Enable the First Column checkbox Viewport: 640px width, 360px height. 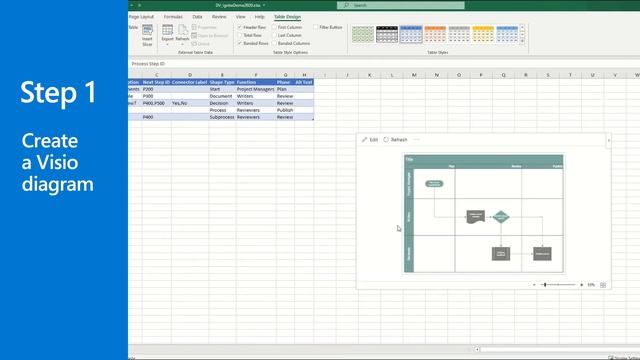coord(274,27)
